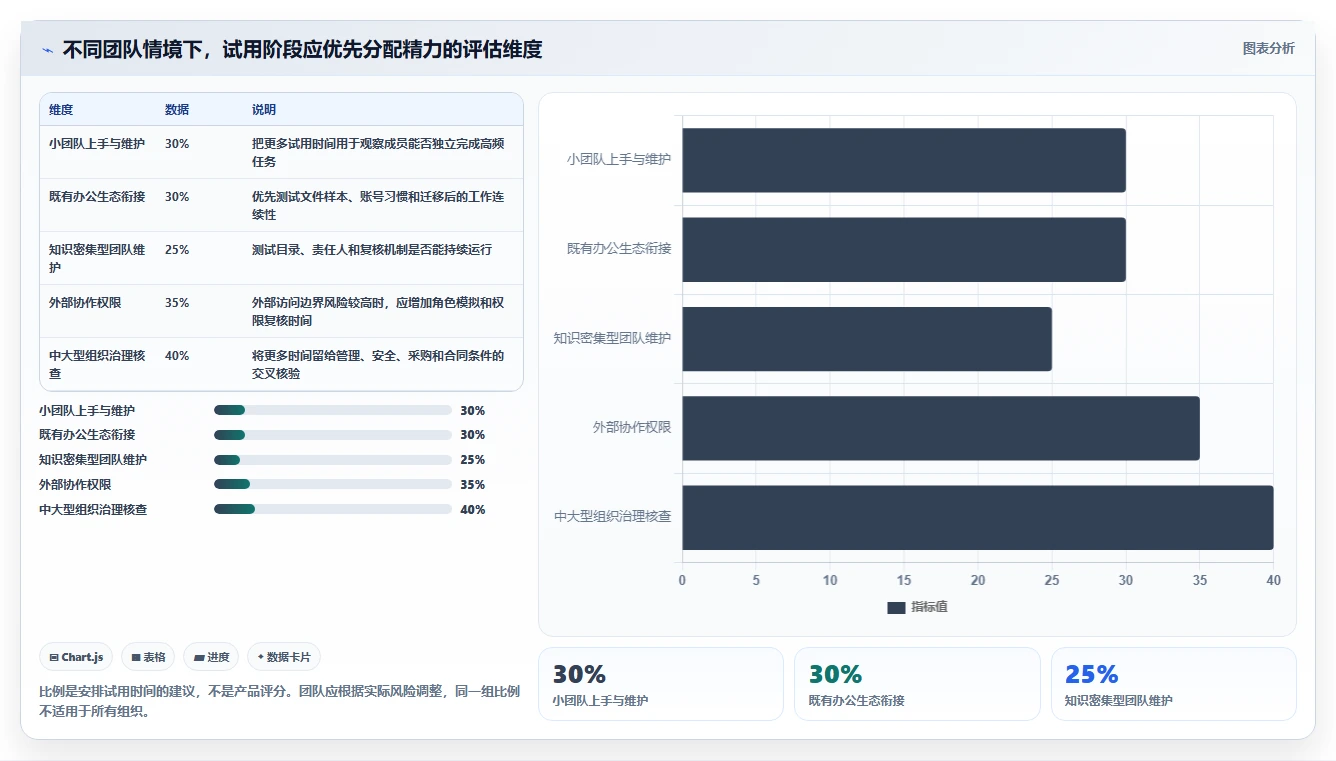
Task: Toggle the 指标值 legend entry
Action: (x=917, y=607)
